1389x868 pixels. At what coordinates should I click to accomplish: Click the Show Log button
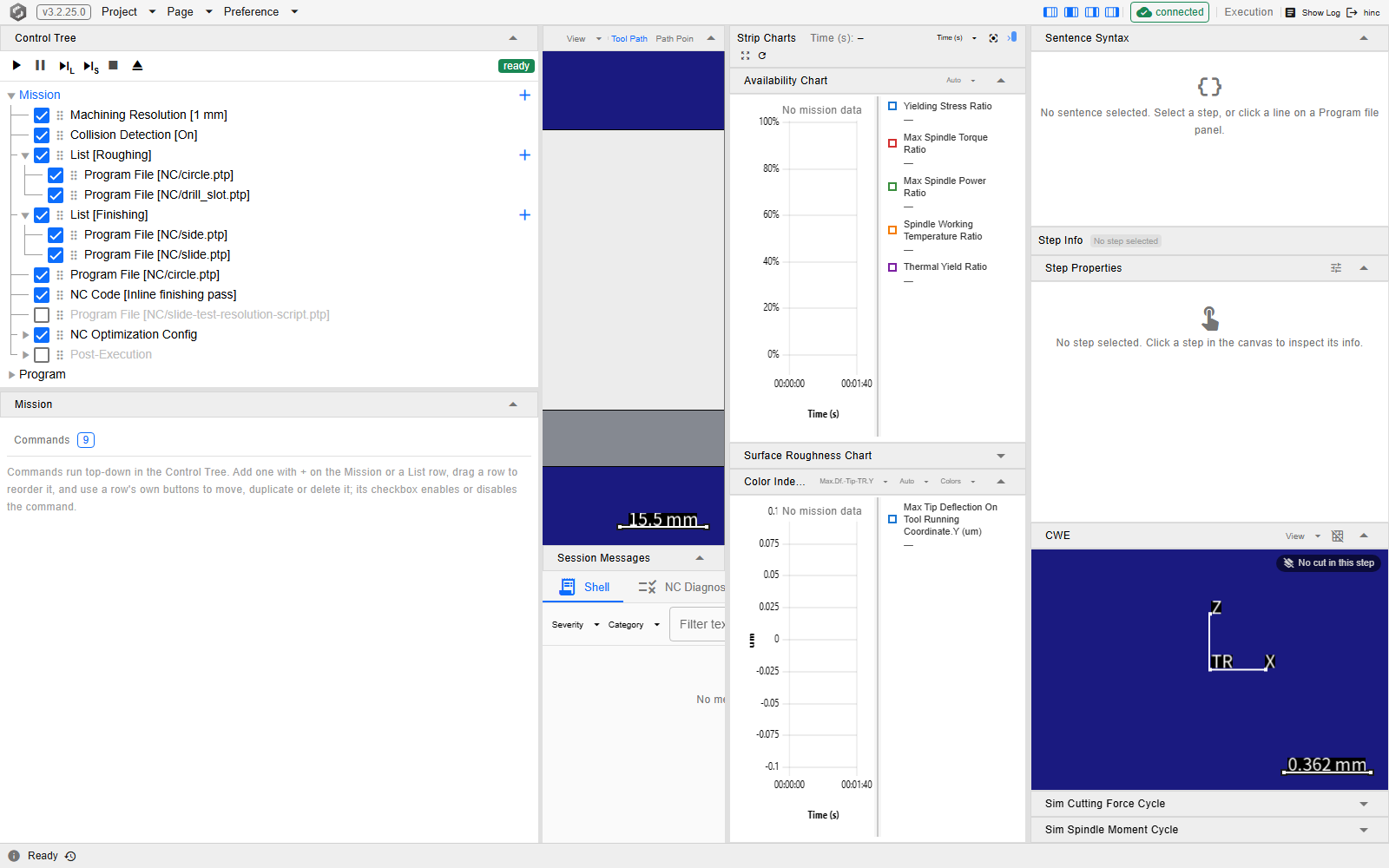click(1313, 12)
